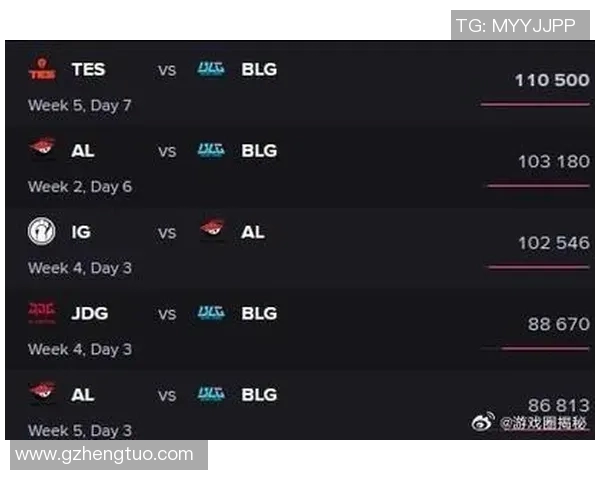600x480 pixels.
Task: Click AL logo in bottom match row
Action: click(42, 394)
